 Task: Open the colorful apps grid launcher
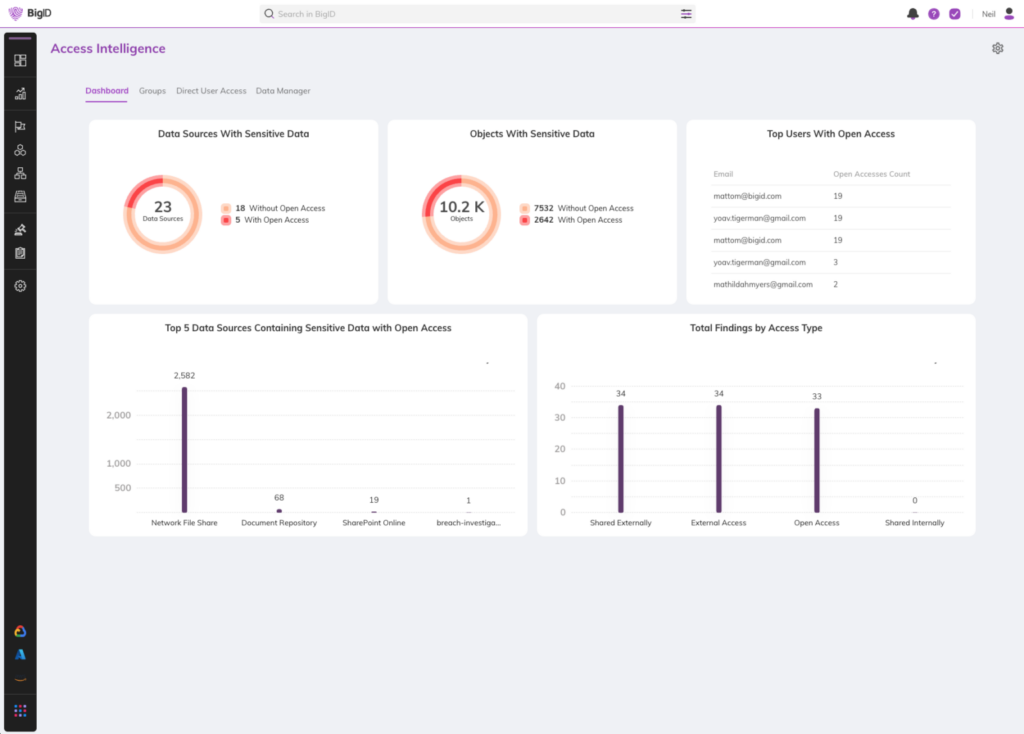[20, 711]
